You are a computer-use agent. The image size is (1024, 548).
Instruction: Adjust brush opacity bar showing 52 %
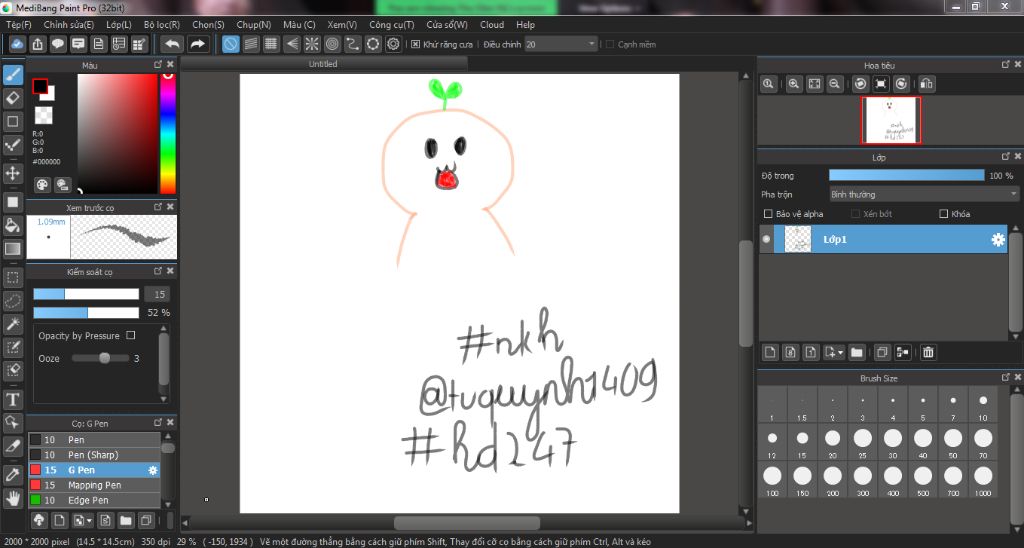coord(86,313)
